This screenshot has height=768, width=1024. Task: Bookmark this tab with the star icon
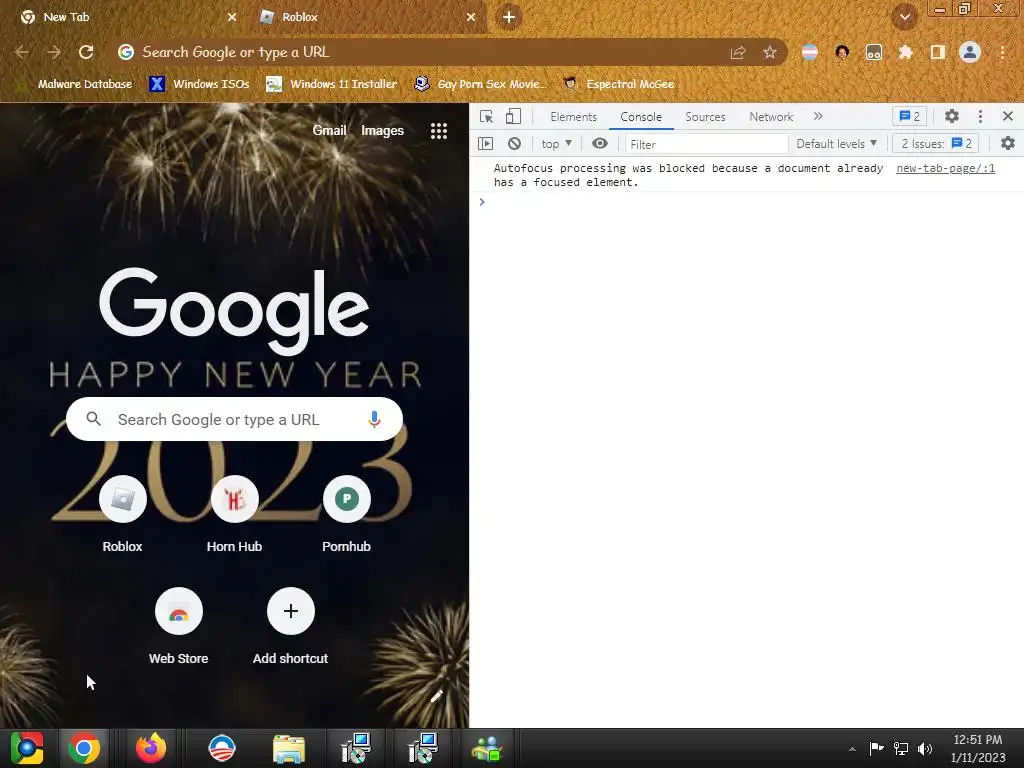(770, 52)
